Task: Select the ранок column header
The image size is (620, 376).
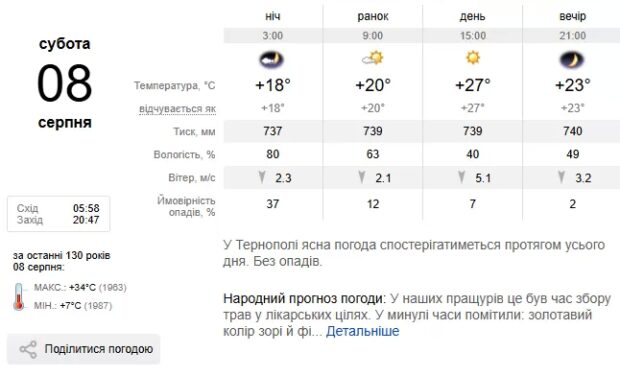Action: [373, 17]
